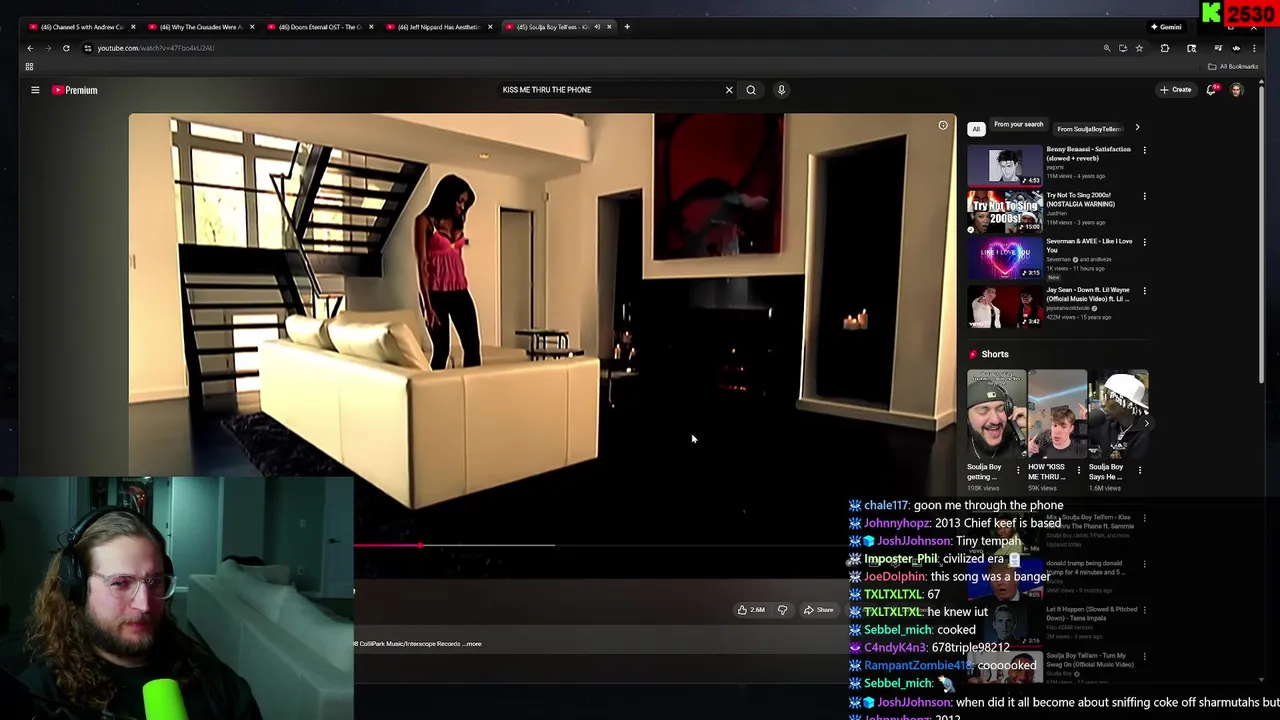Start voice search with the microphone
Screen dimensions: 1280x720
(781, 90)
